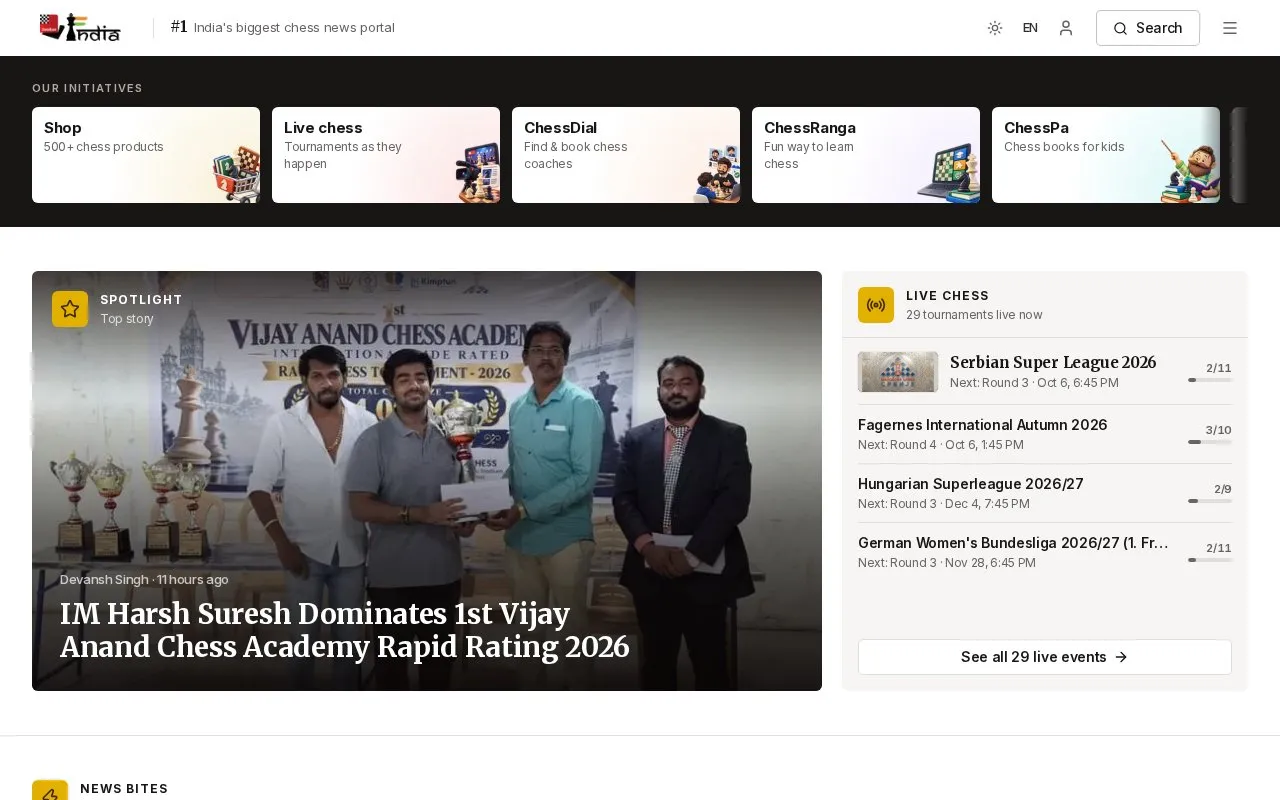Click the teacher character icon on ChessPa card

pos(1190,171)
